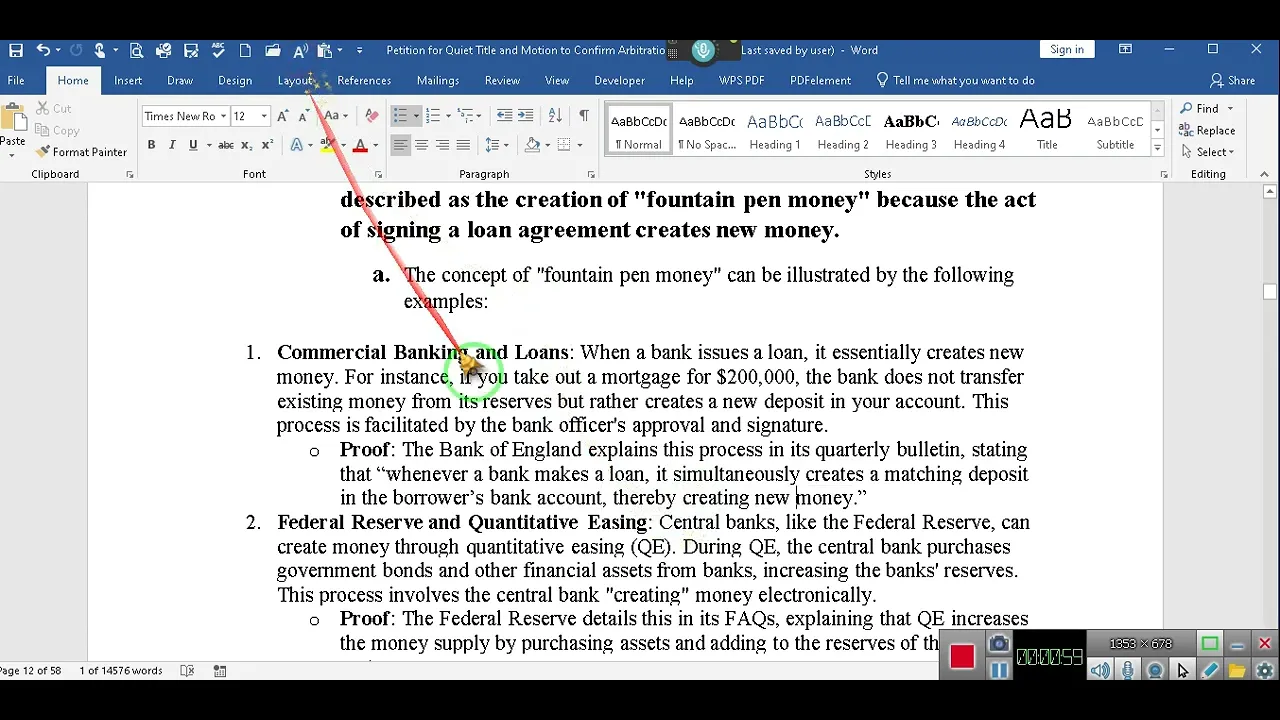Pause the screen recording
Image resolution: width=1280 pixels, height=720 pixels.
coord(999,670)
